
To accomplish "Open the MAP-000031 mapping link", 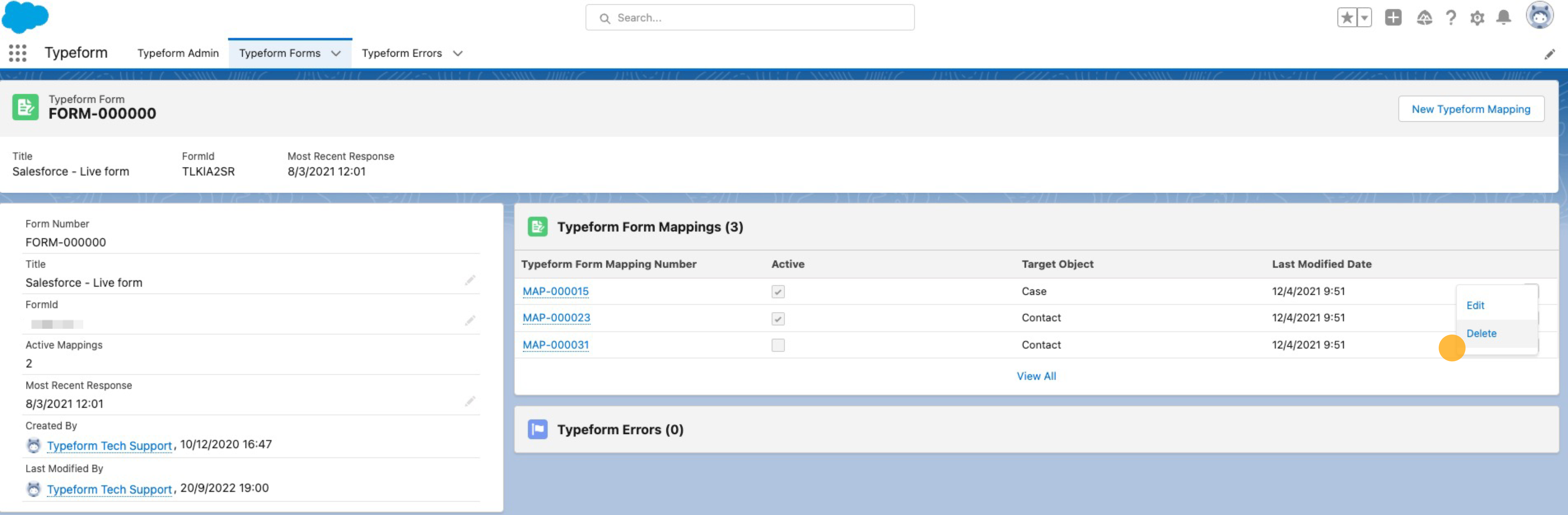I will click(556, 344).
